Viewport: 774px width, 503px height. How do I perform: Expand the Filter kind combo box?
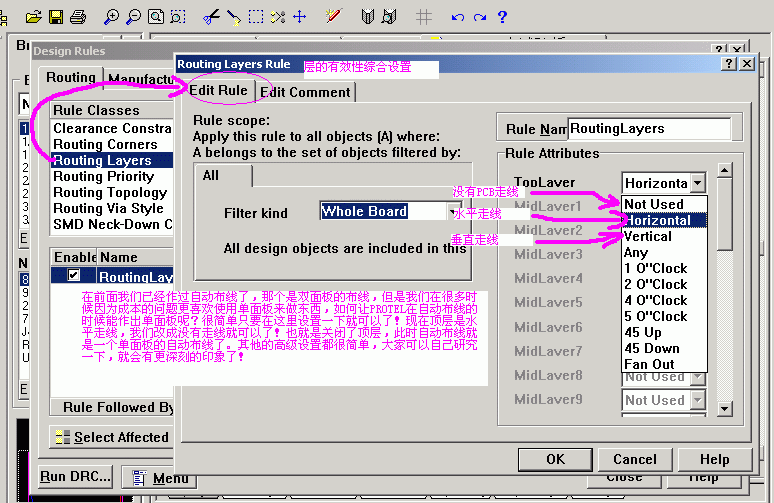456,212
